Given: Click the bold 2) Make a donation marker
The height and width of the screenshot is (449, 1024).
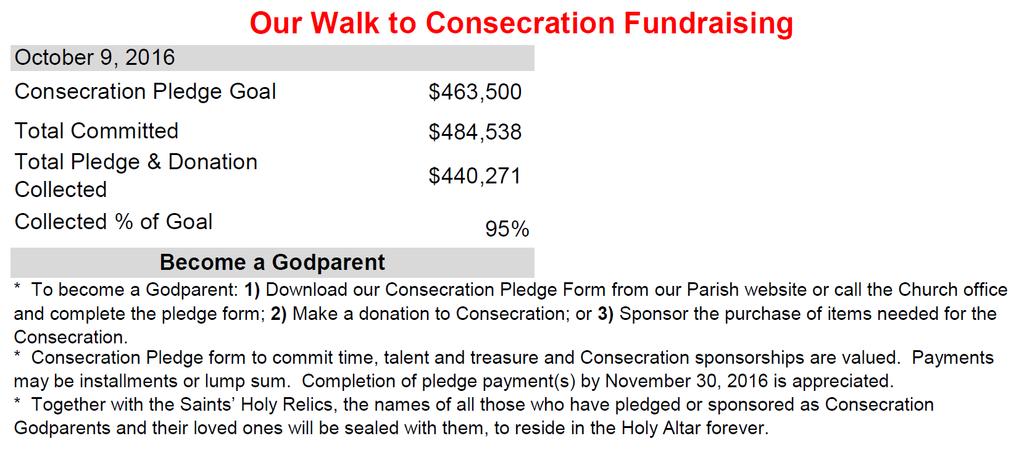Looking at the screenshot, I should click(x=280, y=314).
